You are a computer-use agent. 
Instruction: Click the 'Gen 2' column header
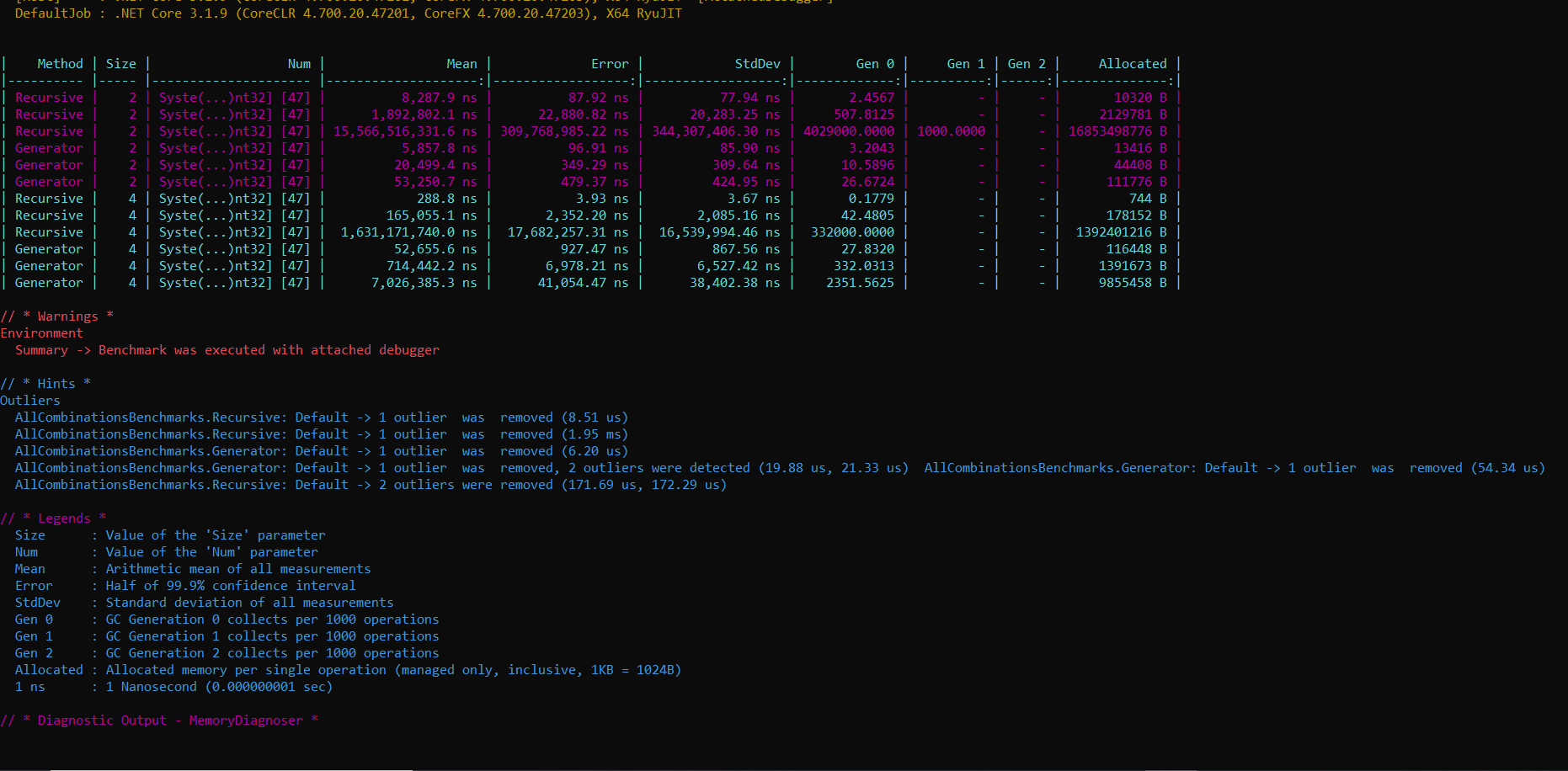1027,64
